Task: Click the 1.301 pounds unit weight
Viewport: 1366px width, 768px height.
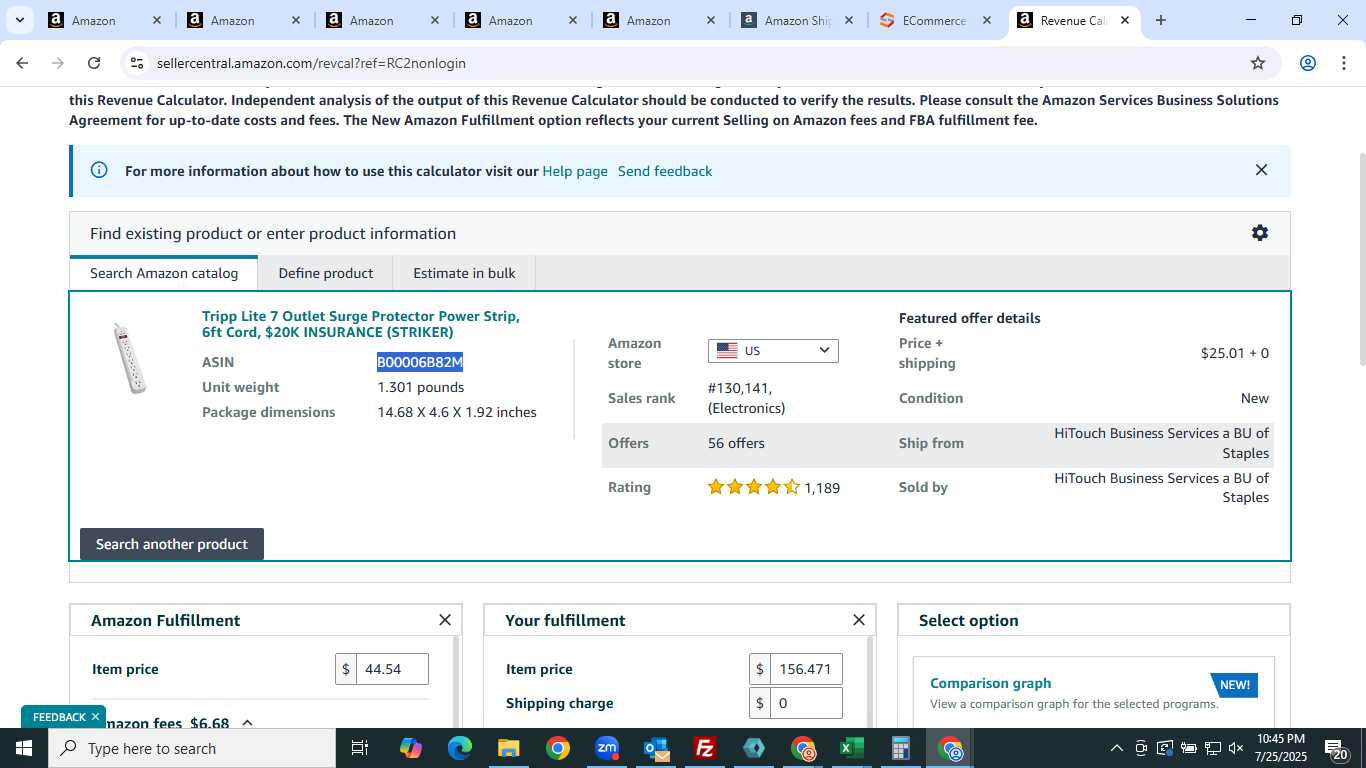Action: (x=421, y=387)
